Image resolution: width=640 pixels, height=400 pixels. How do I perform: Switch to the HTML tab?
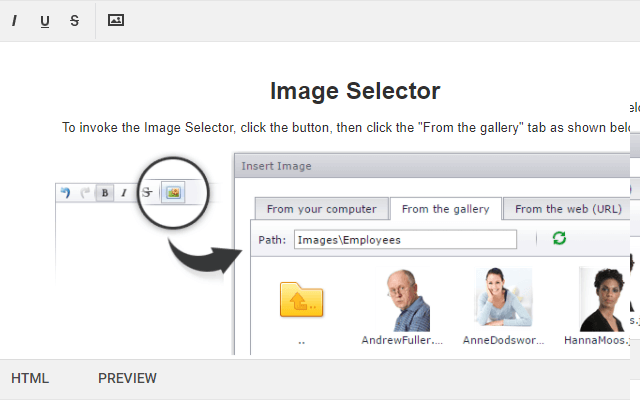click(30, 378)
